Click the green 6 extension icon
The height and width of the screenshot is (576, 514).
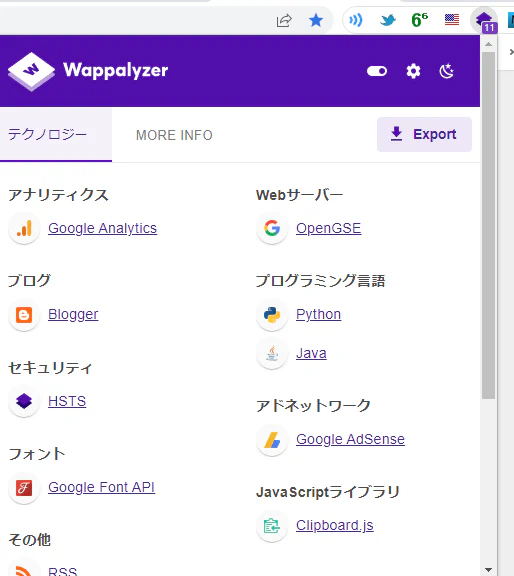[x=420, y=20]
